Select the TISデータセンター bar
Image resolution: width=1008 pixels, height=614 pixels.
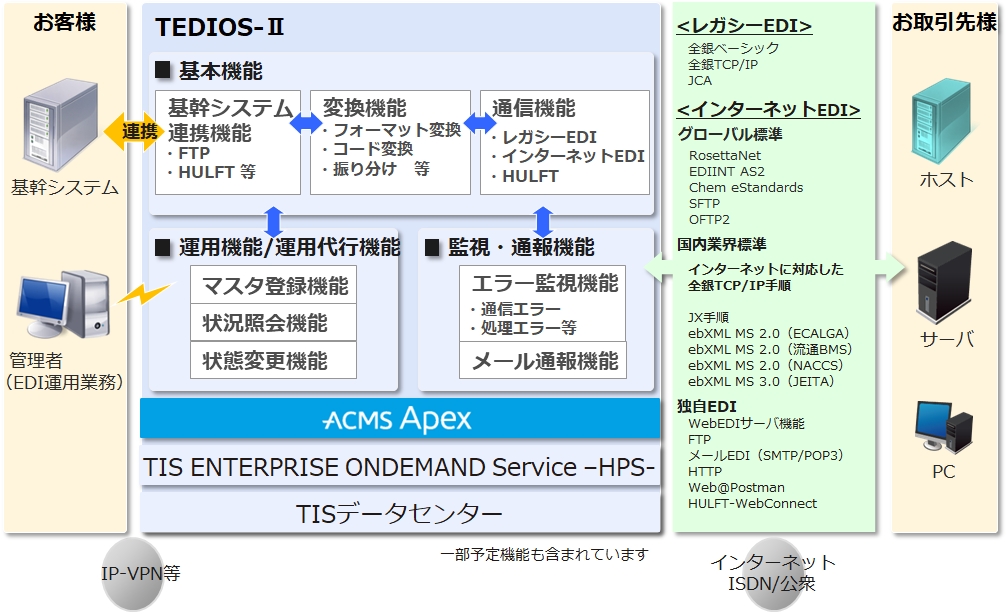pos(400,513)
